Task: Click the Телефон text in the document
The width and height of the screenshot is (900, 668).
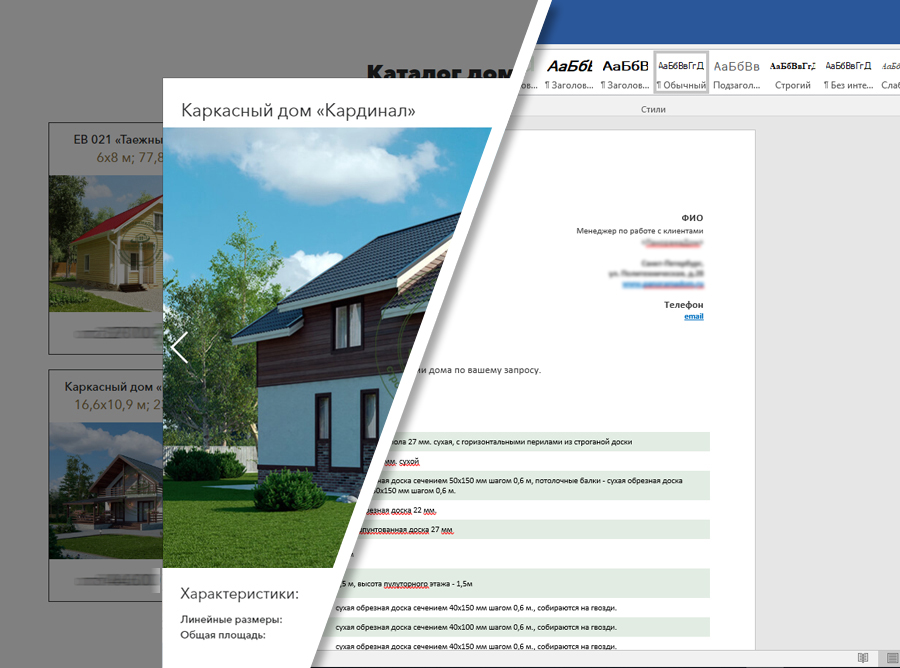Action: (x=683, y=305)
